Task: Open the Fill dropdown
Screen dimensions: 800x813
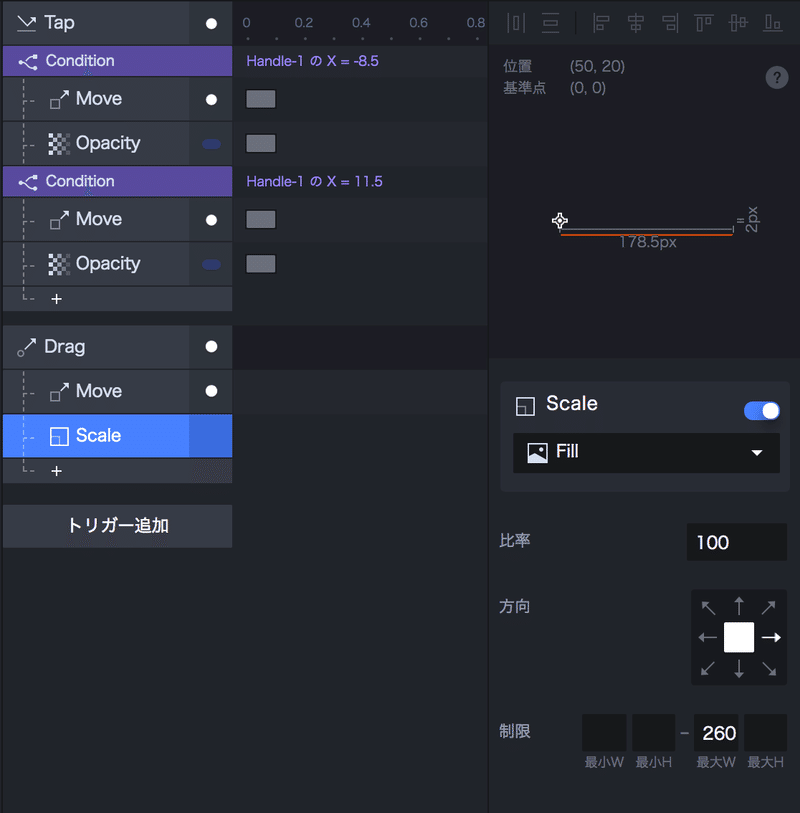Action: click(646, 453)
